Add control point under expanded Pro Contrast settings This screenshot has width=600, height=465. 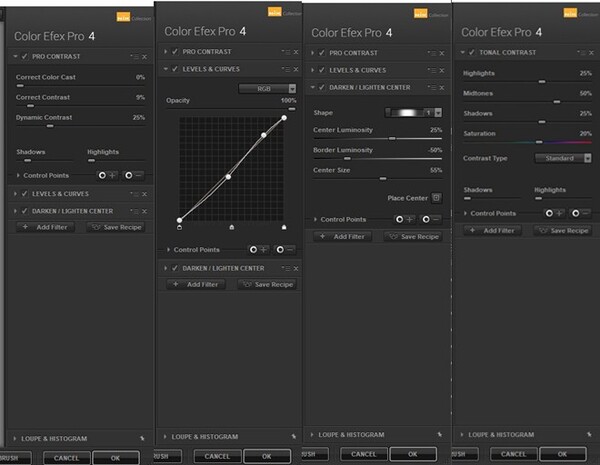[x=108, y=175]
